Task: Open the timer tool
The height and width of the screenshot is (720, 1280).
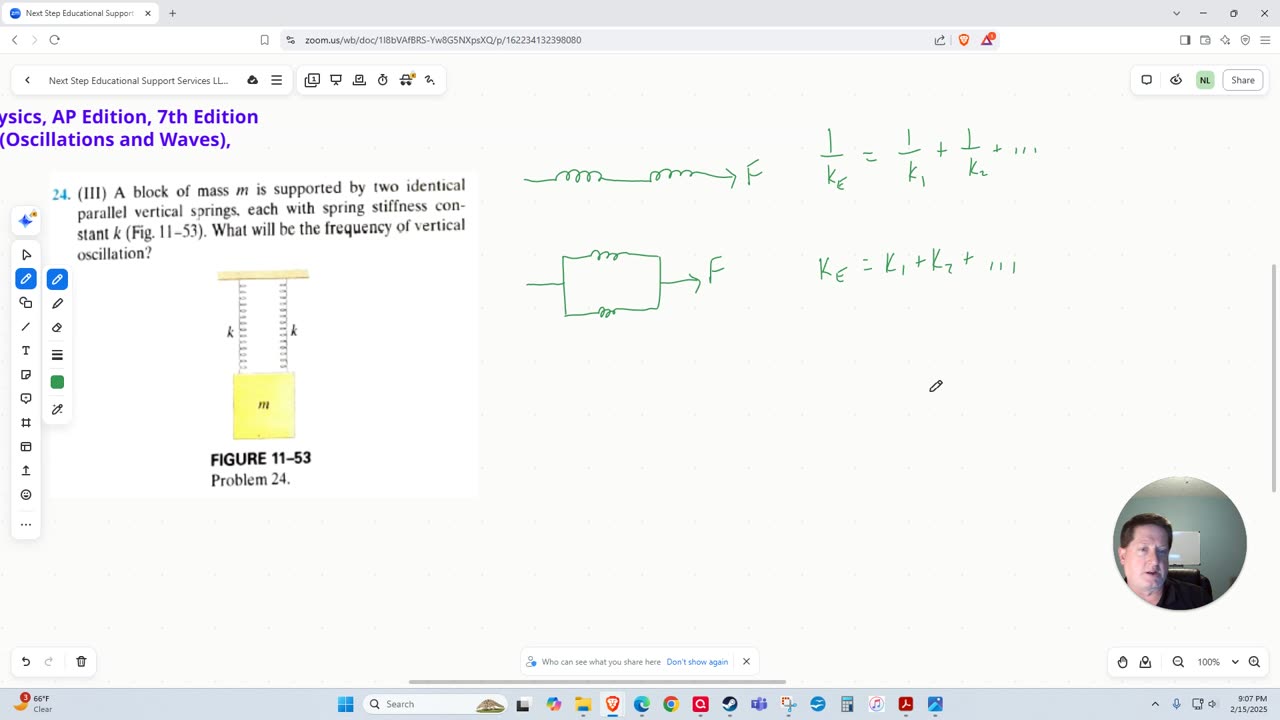Action: tap(382, 80)
